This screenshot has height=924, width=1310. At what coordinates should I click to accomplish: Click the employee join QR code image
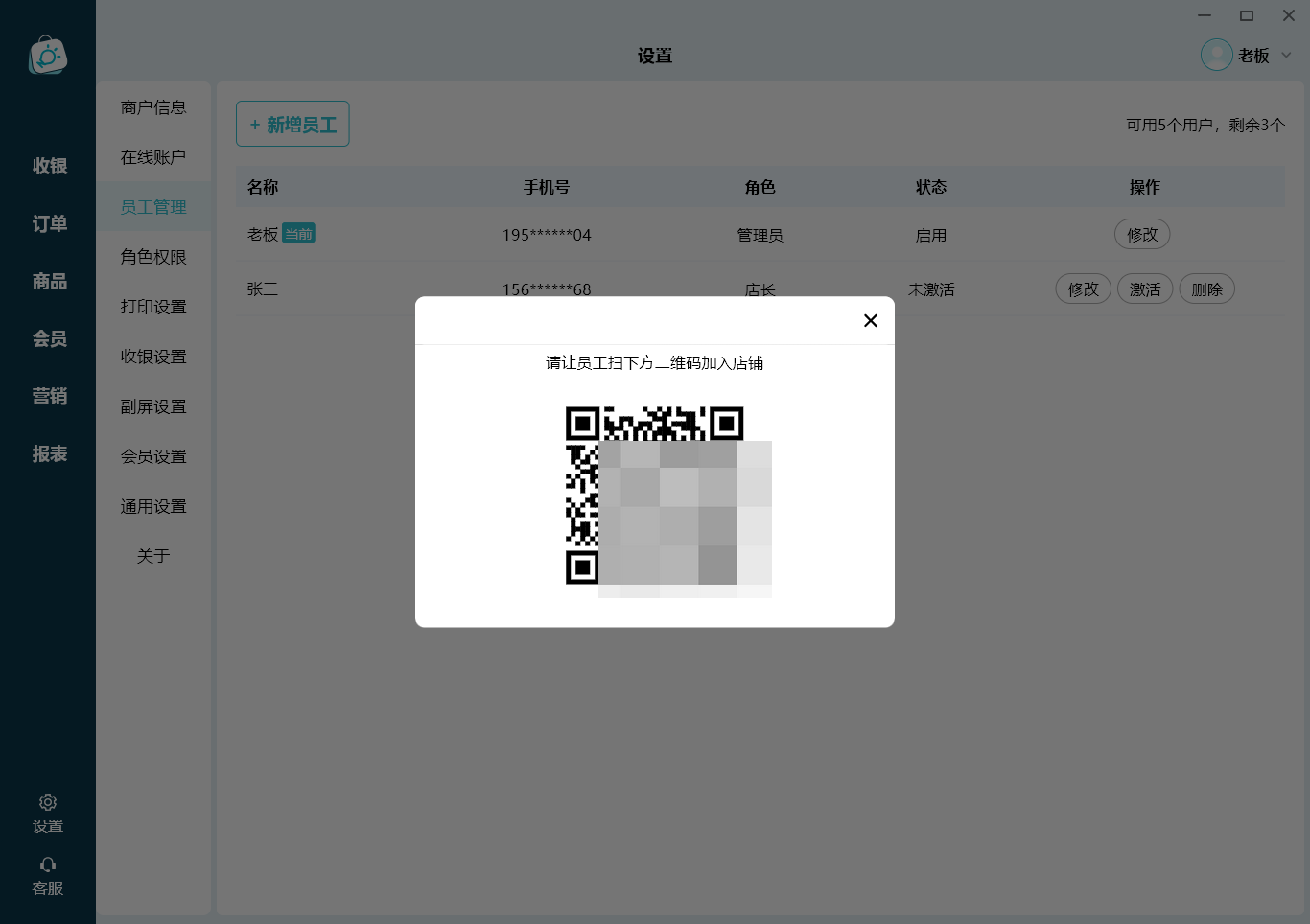[668, 501]
